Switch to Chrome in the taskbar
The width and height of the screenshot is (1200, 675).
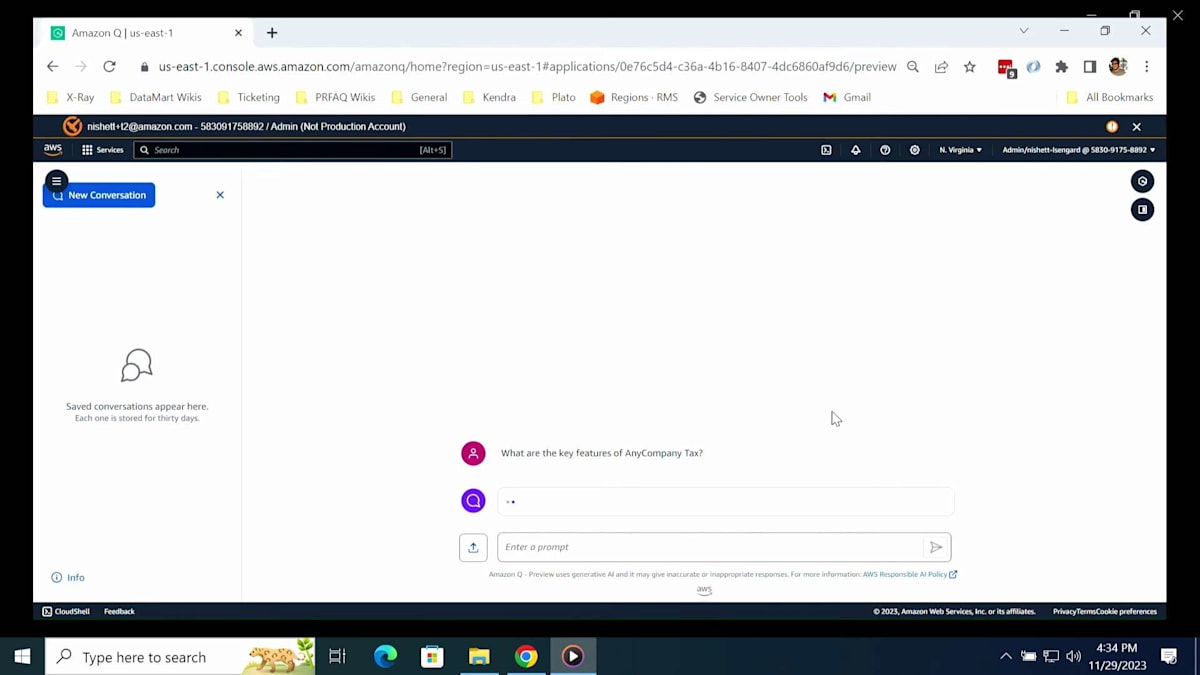(x=526, y=657)
